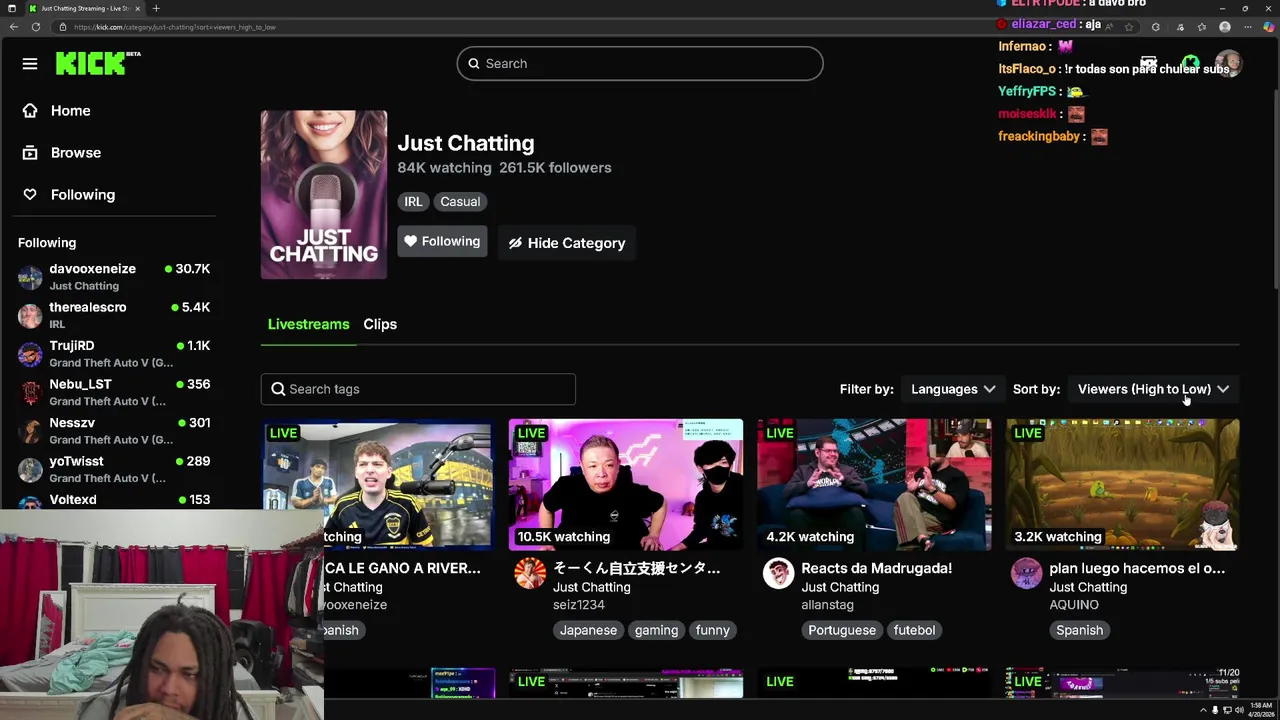
Task: Open davooxeneize followed channel
Action: (115, 277)
